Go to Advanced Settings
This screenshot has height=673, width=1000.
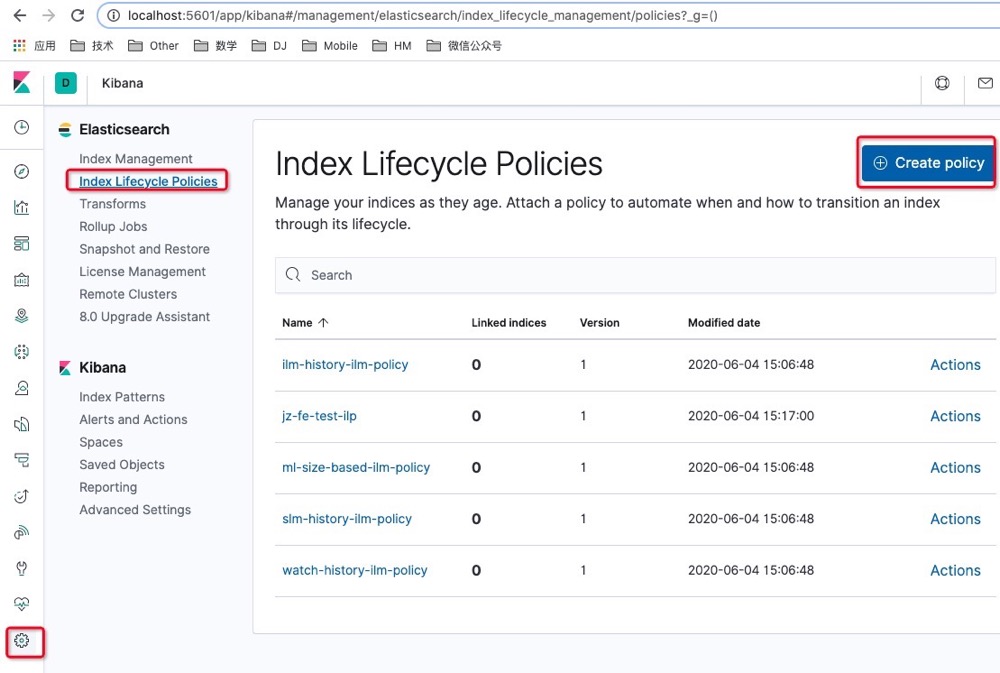135,510
